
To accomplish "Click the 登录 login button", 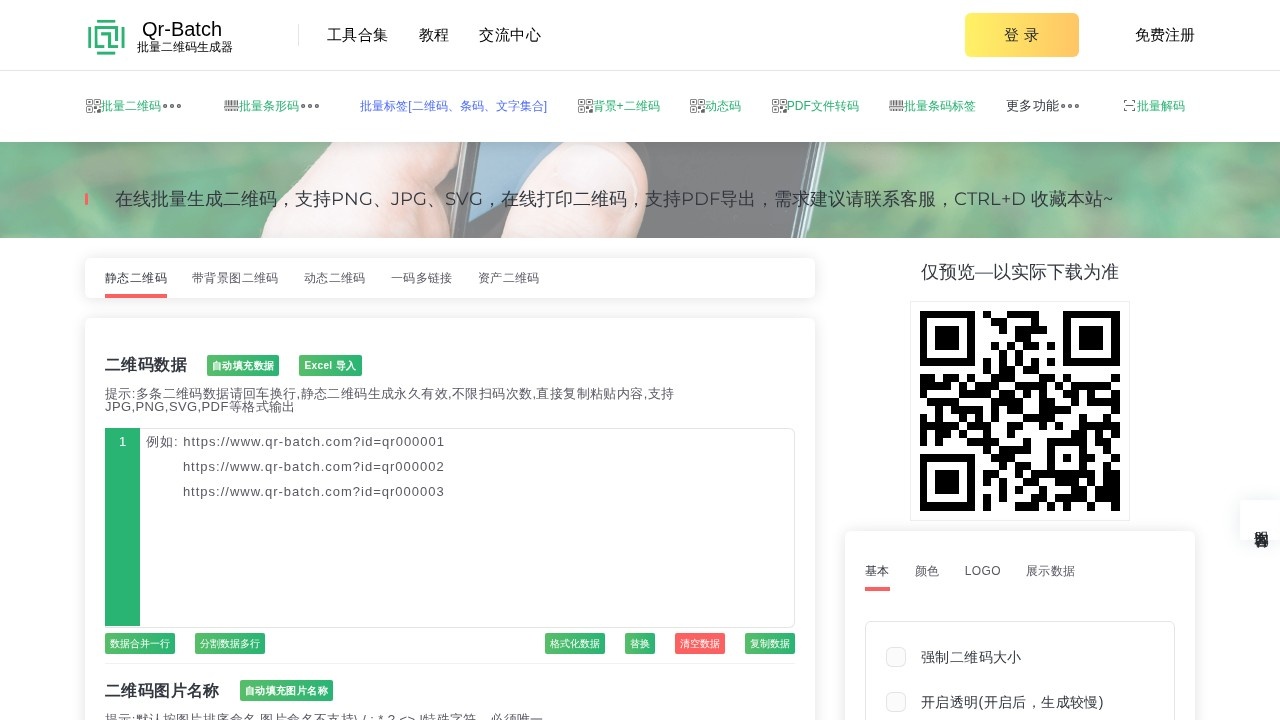I will pyautogui.click(x=1021, y=35).
